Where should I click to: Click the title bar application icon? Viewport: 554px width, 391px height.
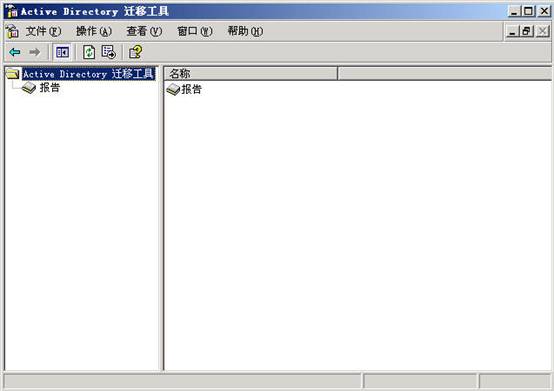pyautogui.click(x=12, y=11)
